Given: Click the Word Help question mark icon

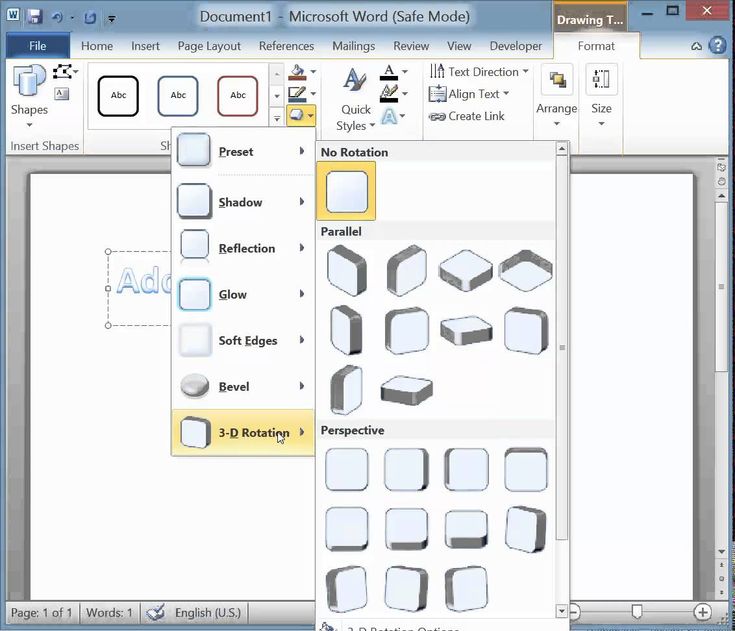Looking at the screenshot, I should (x=717, y=45).
